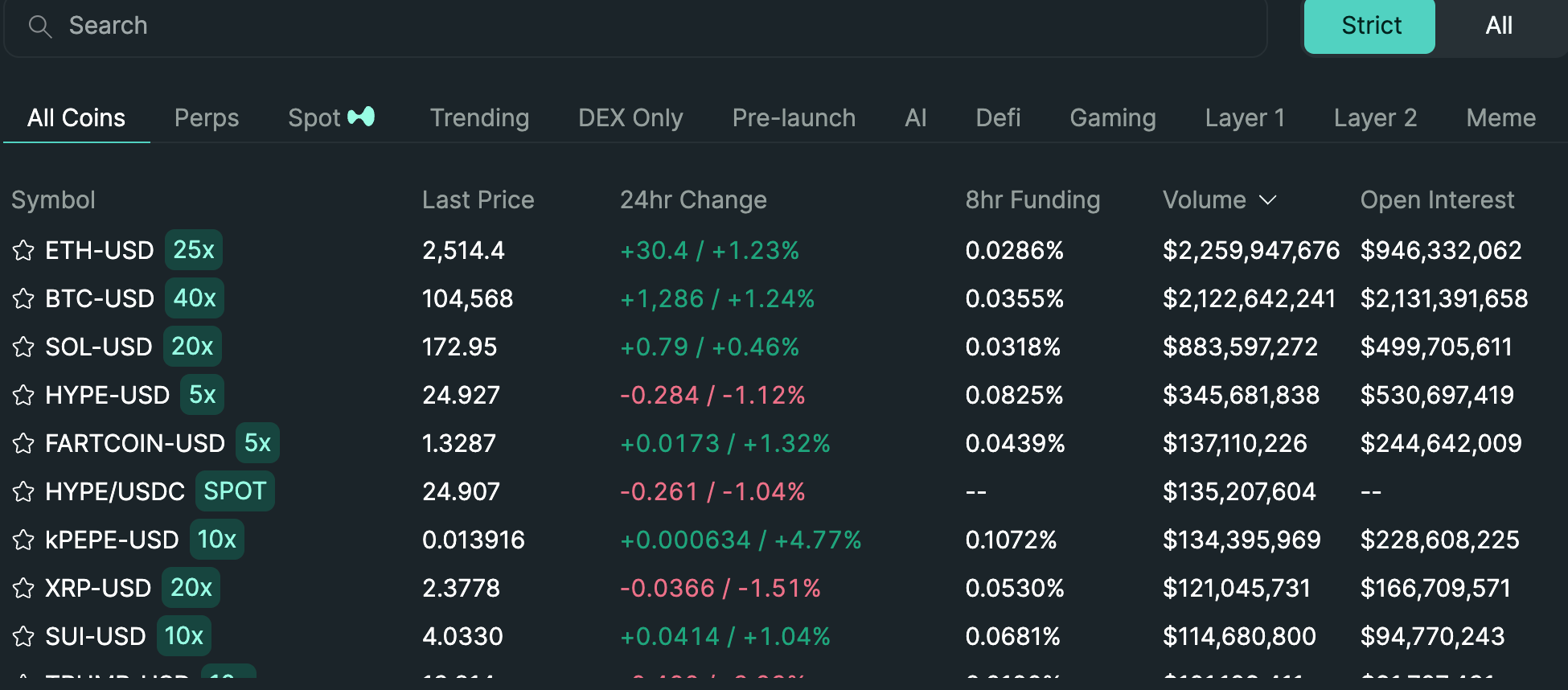Click the search magnifier icon

[x=39, y=27]
